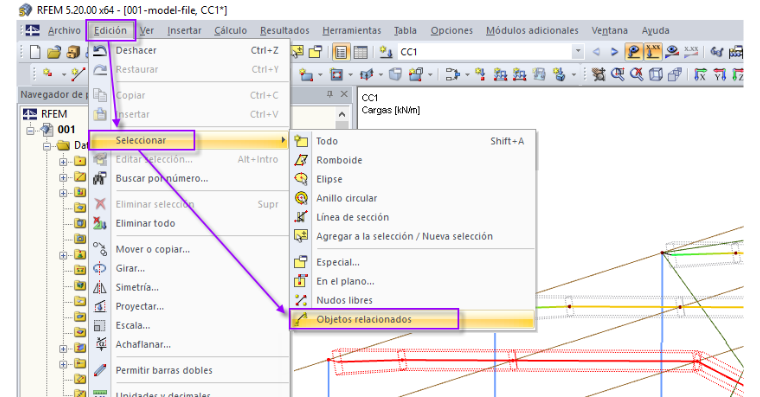760x397 pixels.
Task: Open Módulos adicionales menu
Action: click(x=532, y=31)
